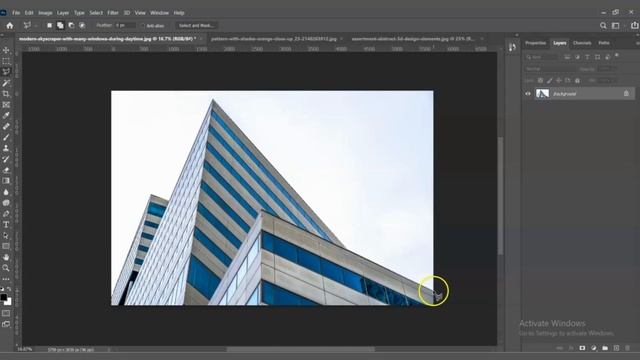Open the layer Opacity dropdown
Screen dimensions: 640x360
click(607, 69)
